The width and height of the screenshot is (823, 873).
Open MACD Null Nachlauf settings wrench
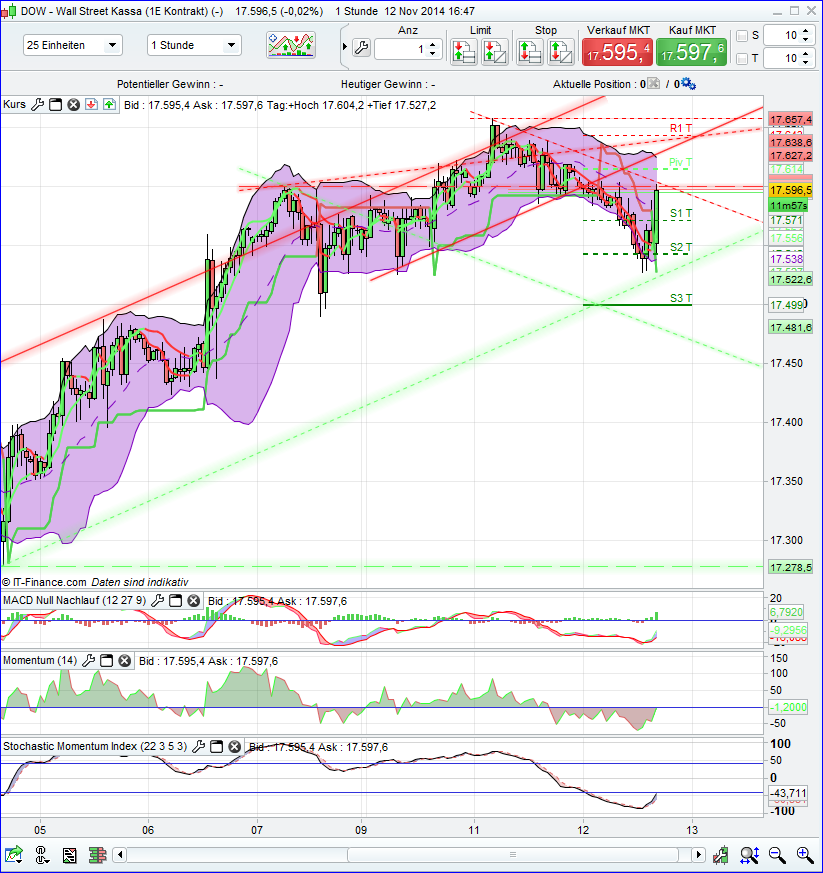157,602
